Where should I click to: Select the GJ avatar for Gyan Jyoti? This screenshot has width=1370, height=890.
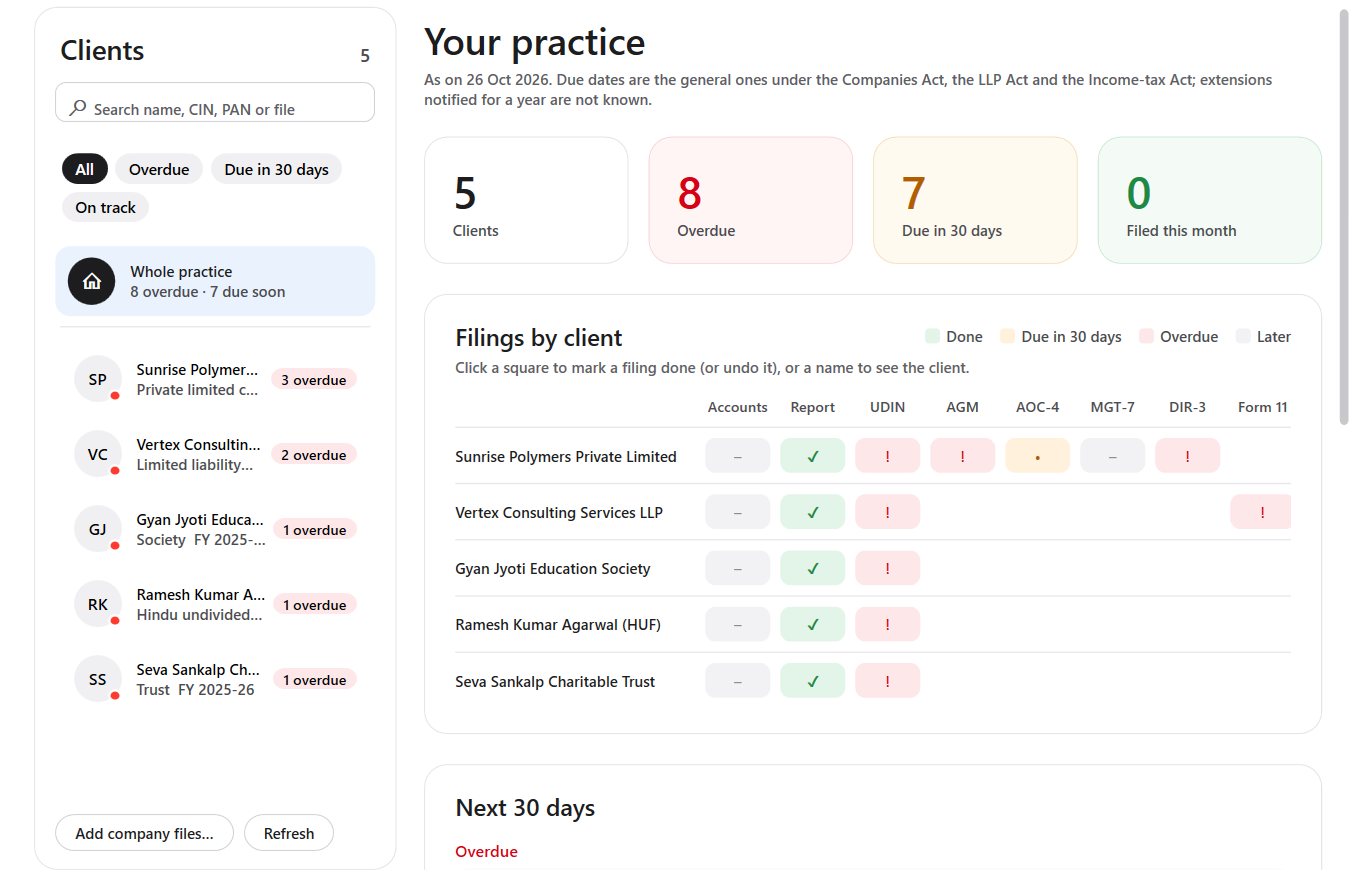[x=98, y=530]
